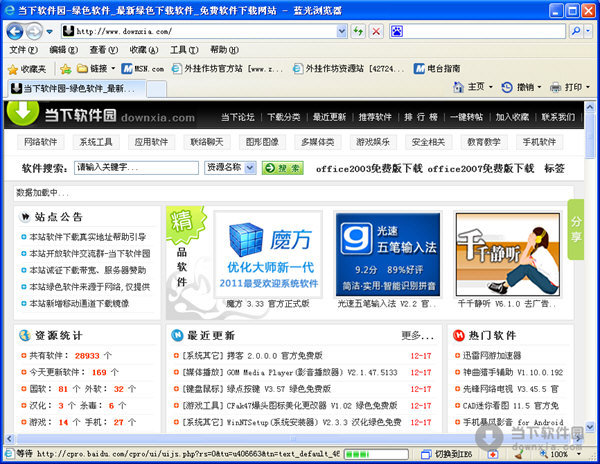Expand the 主页 dropdown arrow
The height and width of the screenshot is (464, 600).
pyautogui.click(x=491, y=87)
